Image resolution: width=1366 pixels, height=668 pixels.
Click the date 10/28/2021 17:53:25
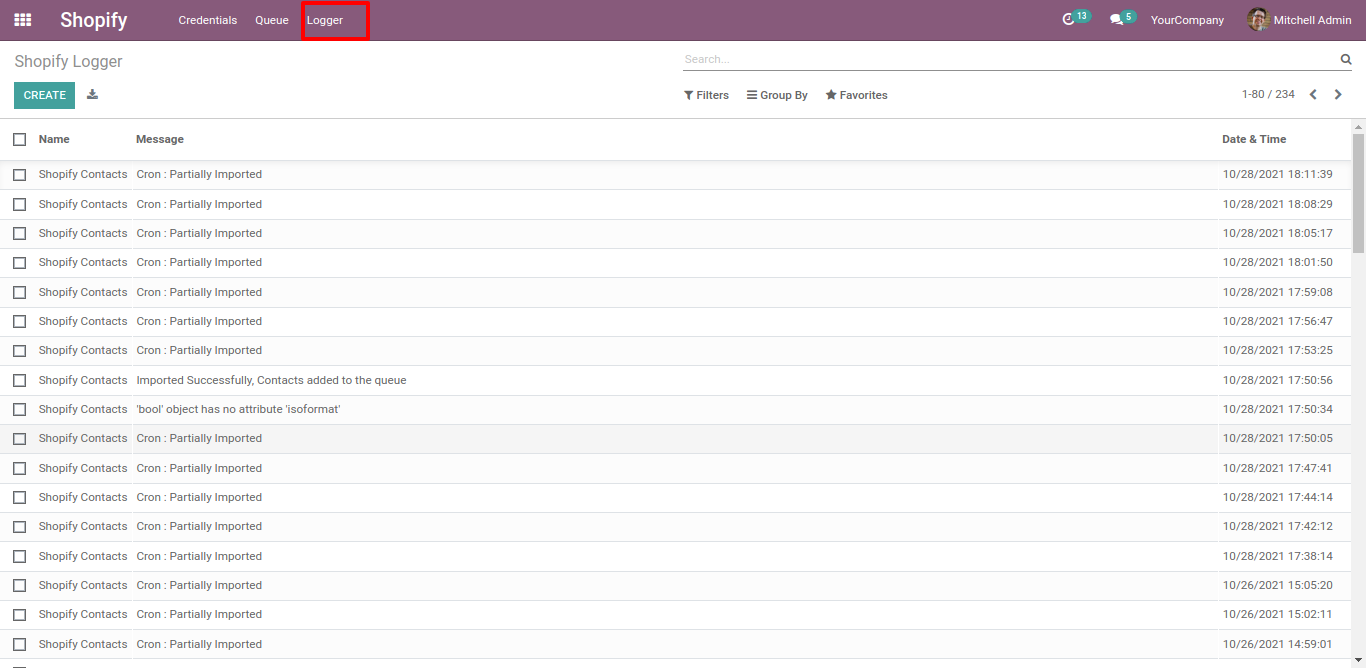1277,350
